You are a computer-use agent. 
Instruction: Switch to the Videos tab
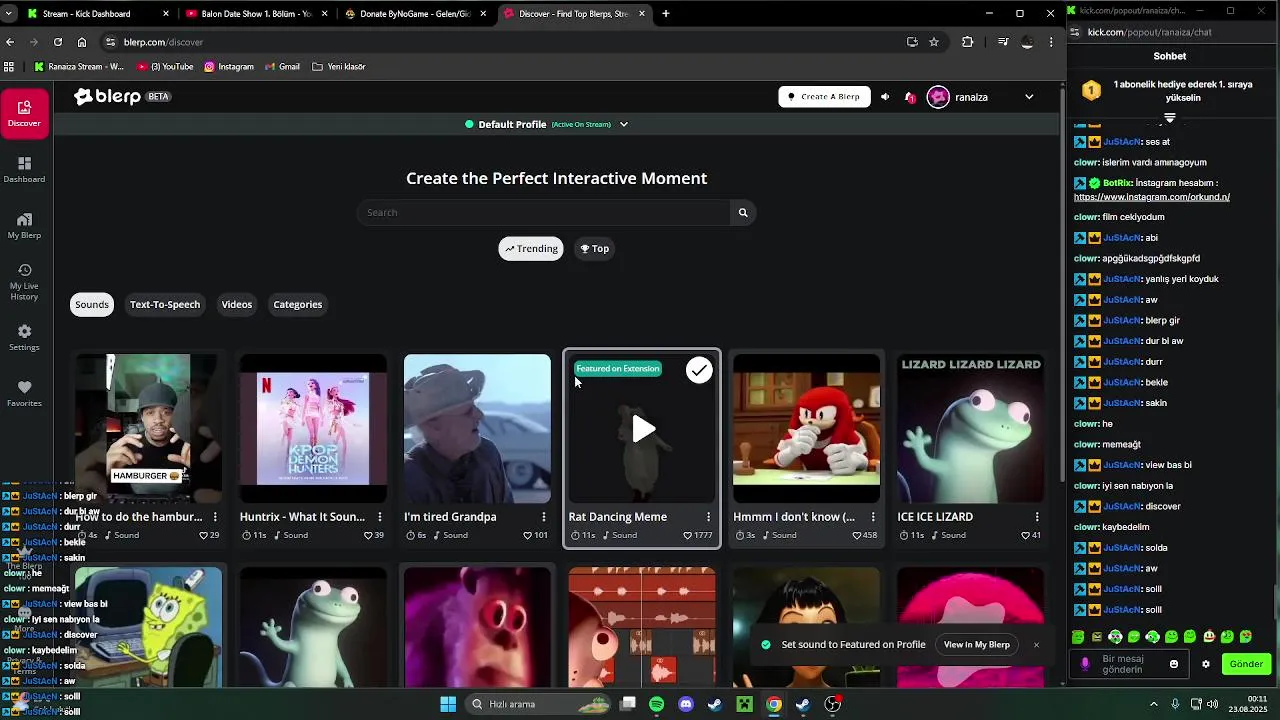tap(237, 304)
